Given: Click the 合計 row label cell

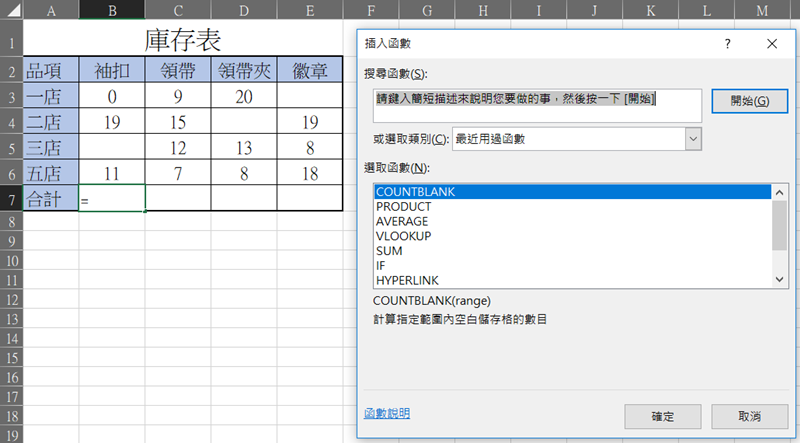Looking at the screenshot, I should point(51,198).
